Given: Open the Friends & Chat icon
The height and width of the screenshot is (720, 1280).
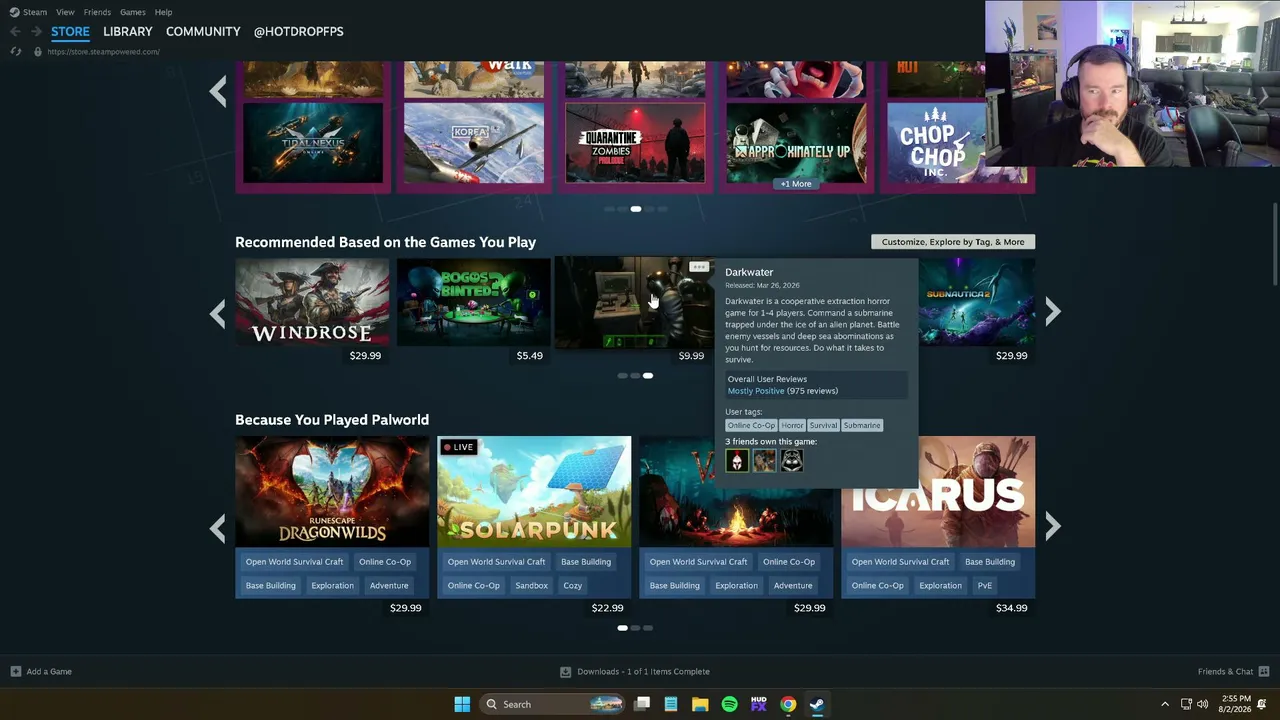Looking at the screenshot, I should tap(1264, 672).
